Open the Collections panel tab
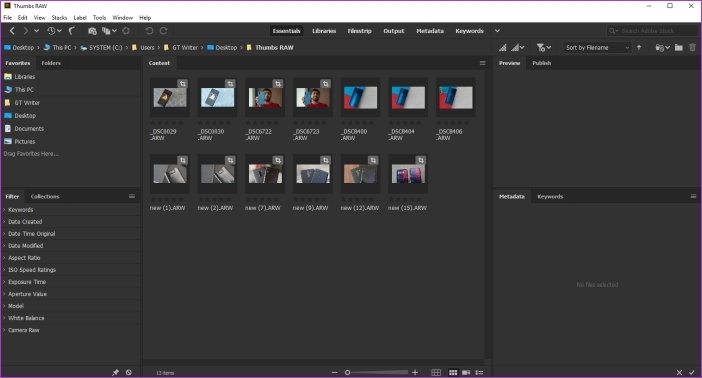702x378 pixels. 45,196
